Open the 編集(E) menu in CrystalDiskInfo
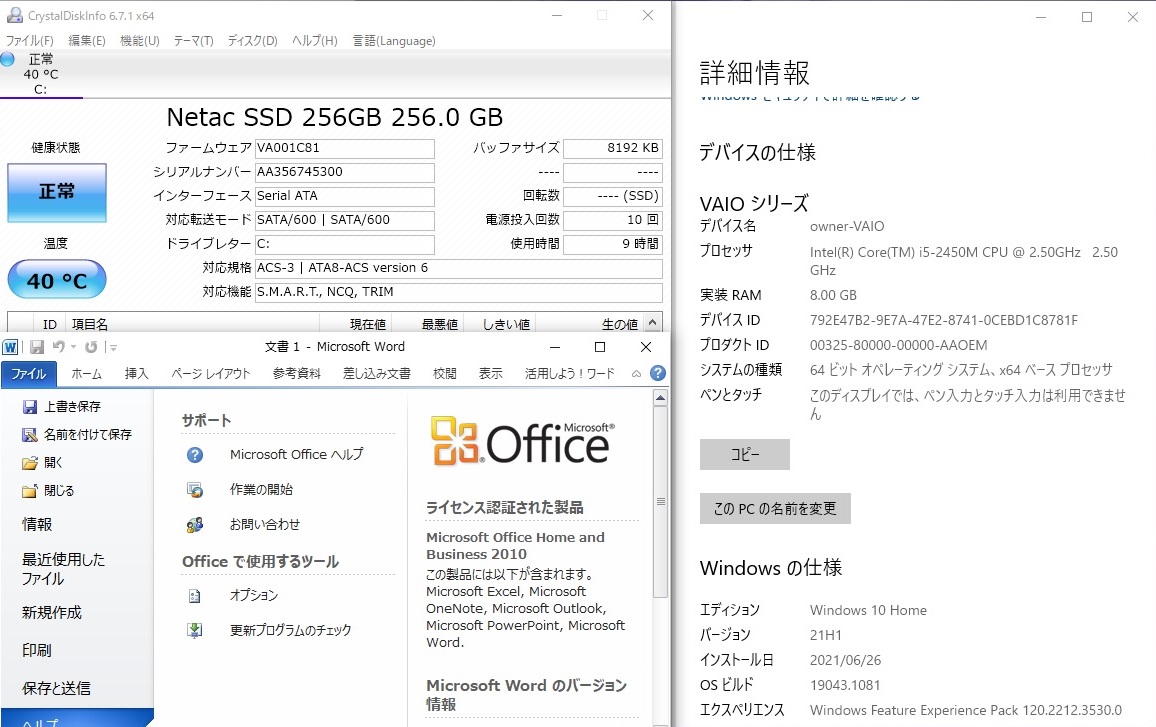 point(86,41)
